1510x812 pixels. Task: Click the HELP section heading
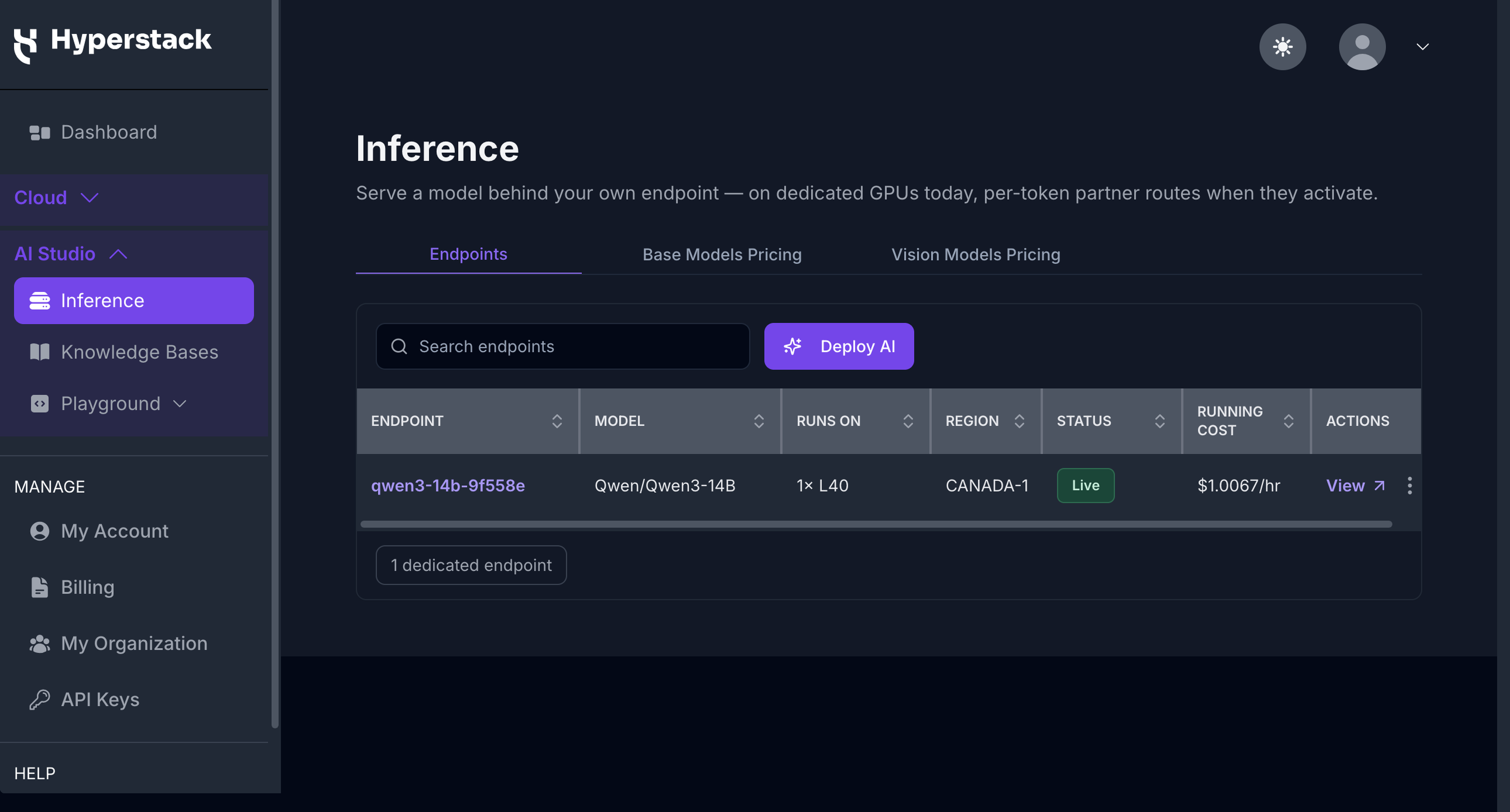tap(35, 774)
